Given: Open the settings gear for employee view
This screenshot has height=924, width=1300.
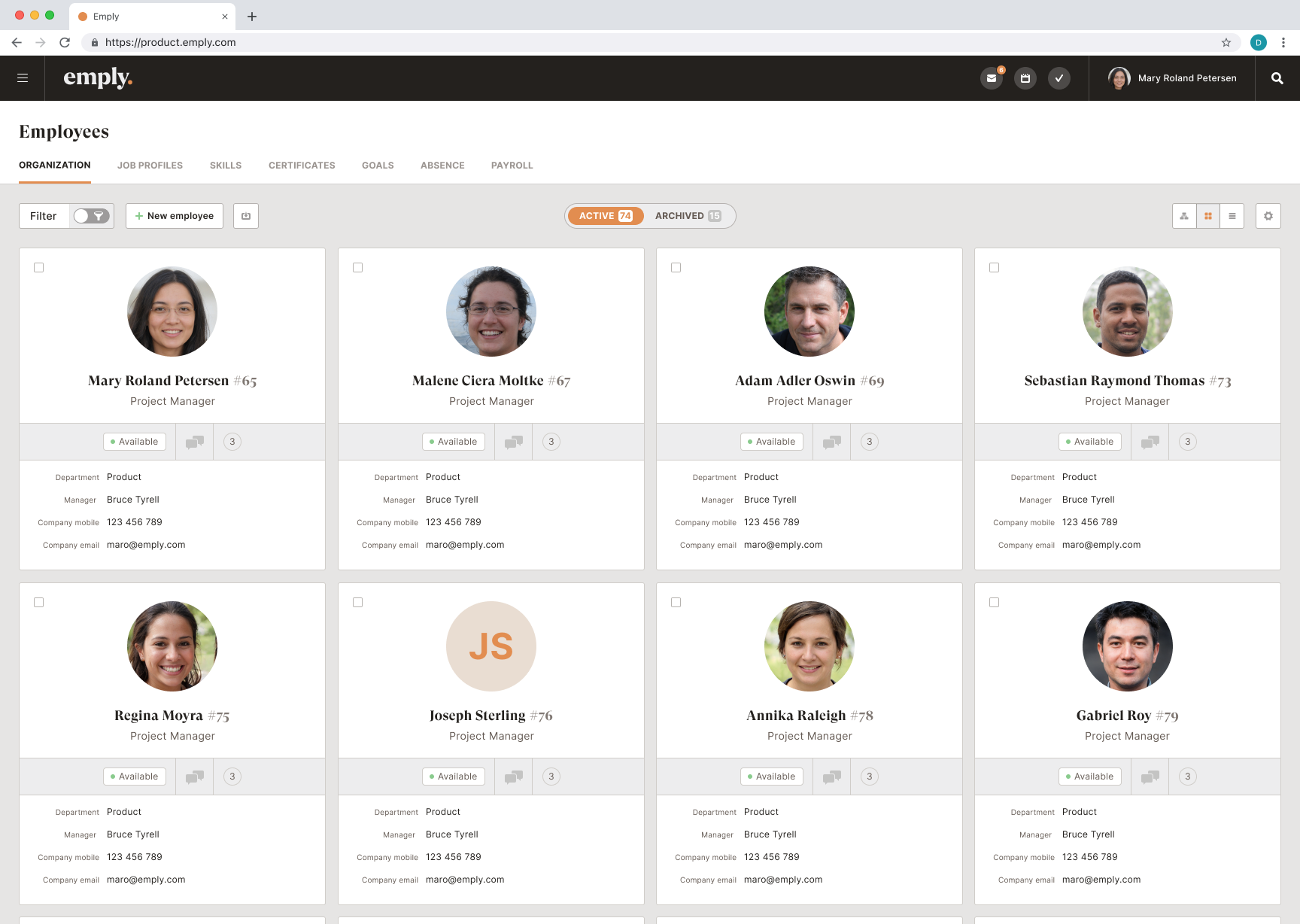Looking at the screenshot, I should click(1268, 216).
